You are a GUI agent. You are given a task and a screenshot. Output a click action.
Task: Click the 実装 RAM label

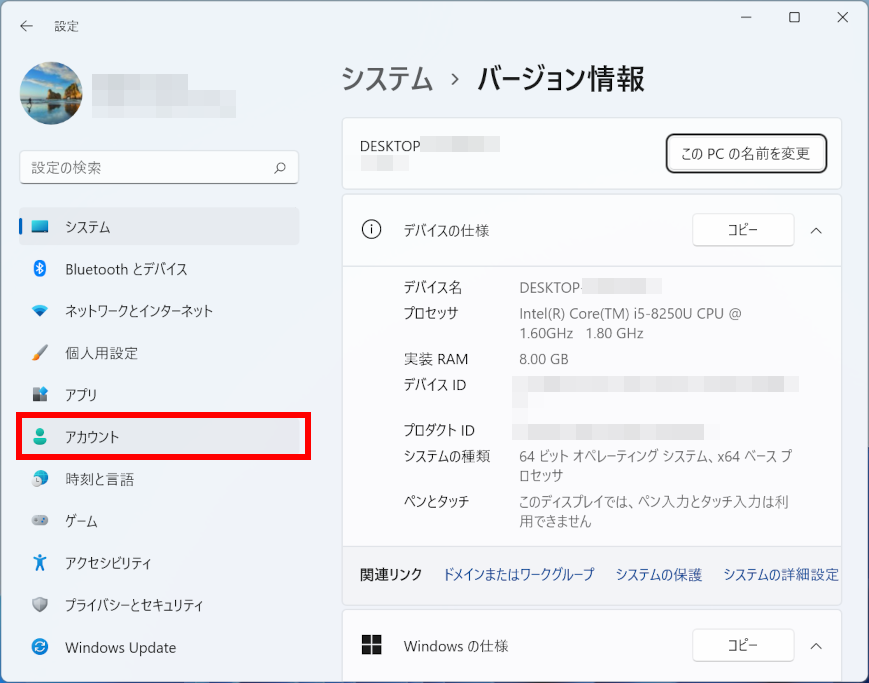436,359
